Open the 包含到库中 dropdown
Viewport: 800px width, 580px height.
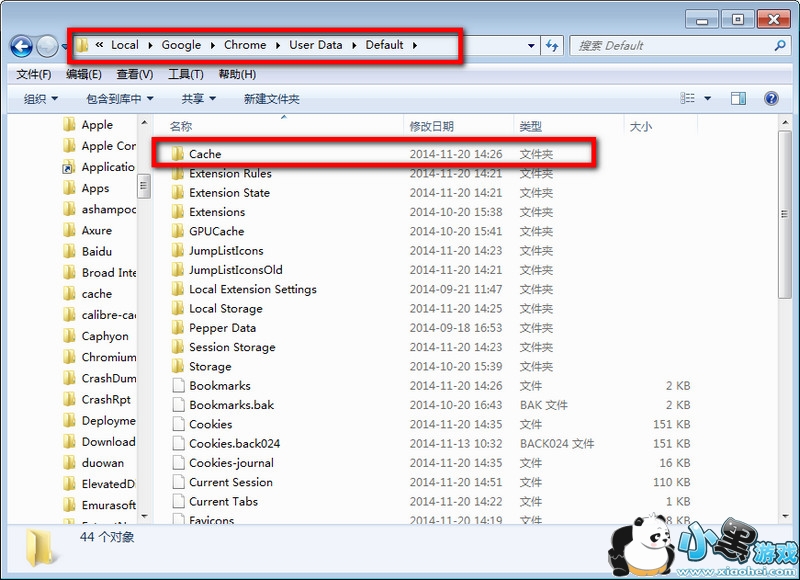click(120, 98)
